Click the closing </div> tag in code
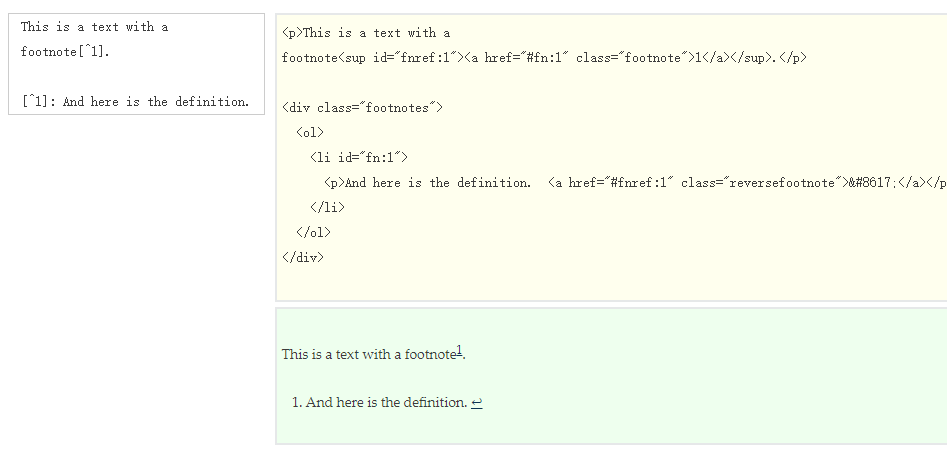The image size is (947, 454). [x=303, y=258]
